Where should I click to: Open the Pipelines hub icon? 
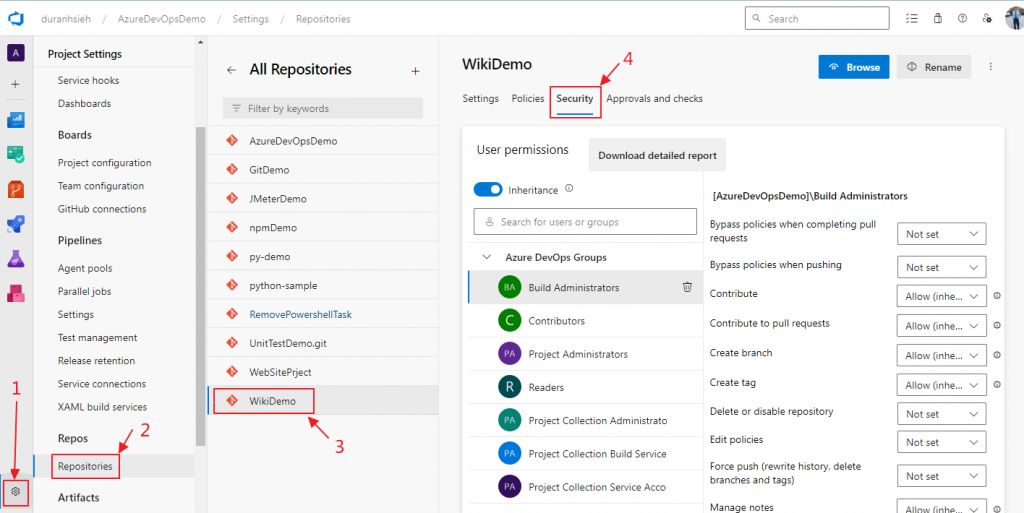click(x=16, y=225)
